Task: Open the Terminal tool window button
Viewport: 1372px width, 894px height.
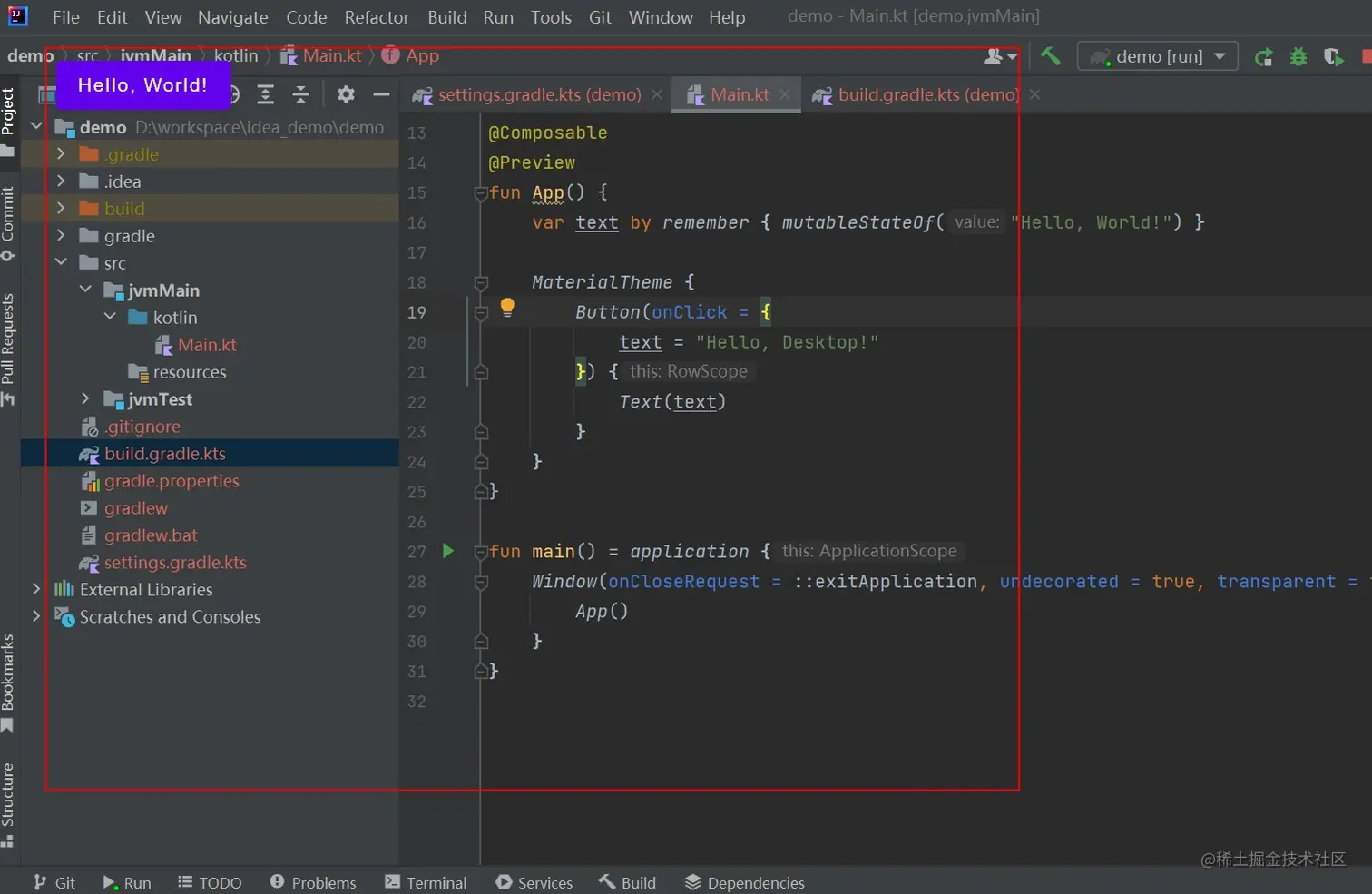Action: point(426,882)
